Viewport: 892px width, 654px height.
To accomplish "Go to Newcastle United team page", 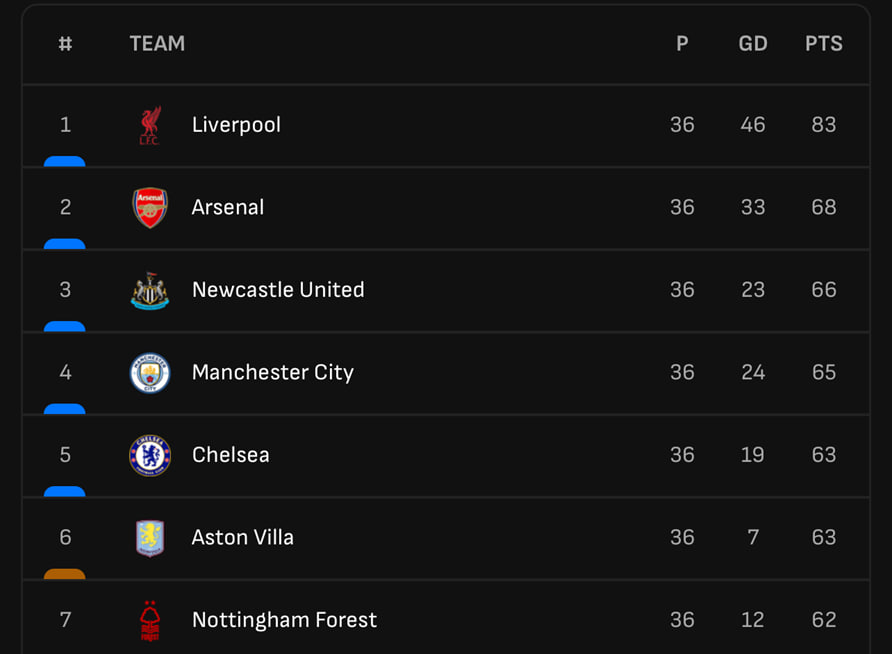I will pyautogui.click(x=278, y=290).
